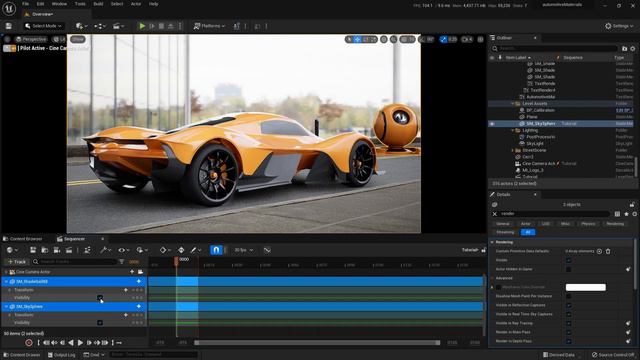Click the Details favorites star icon
The height and width of the screenshot is (360, 640).
[626, 214]
